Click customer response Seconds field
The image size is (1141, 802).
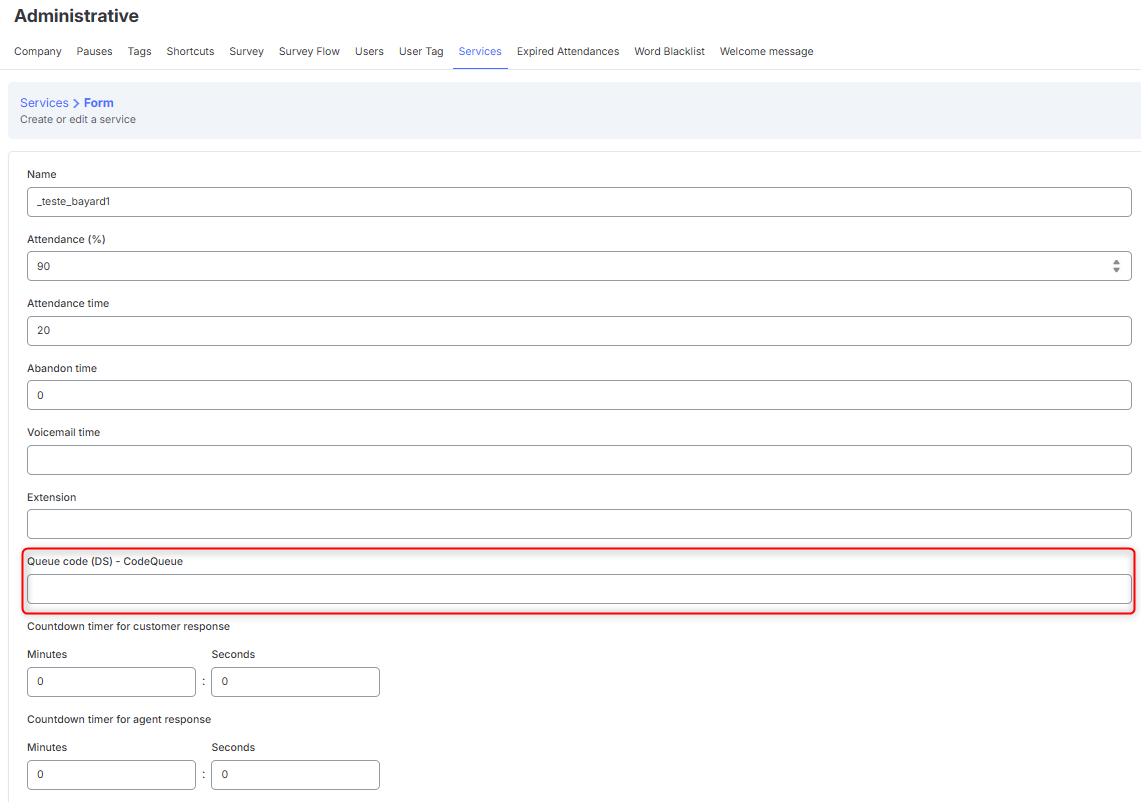click(295, 682)
